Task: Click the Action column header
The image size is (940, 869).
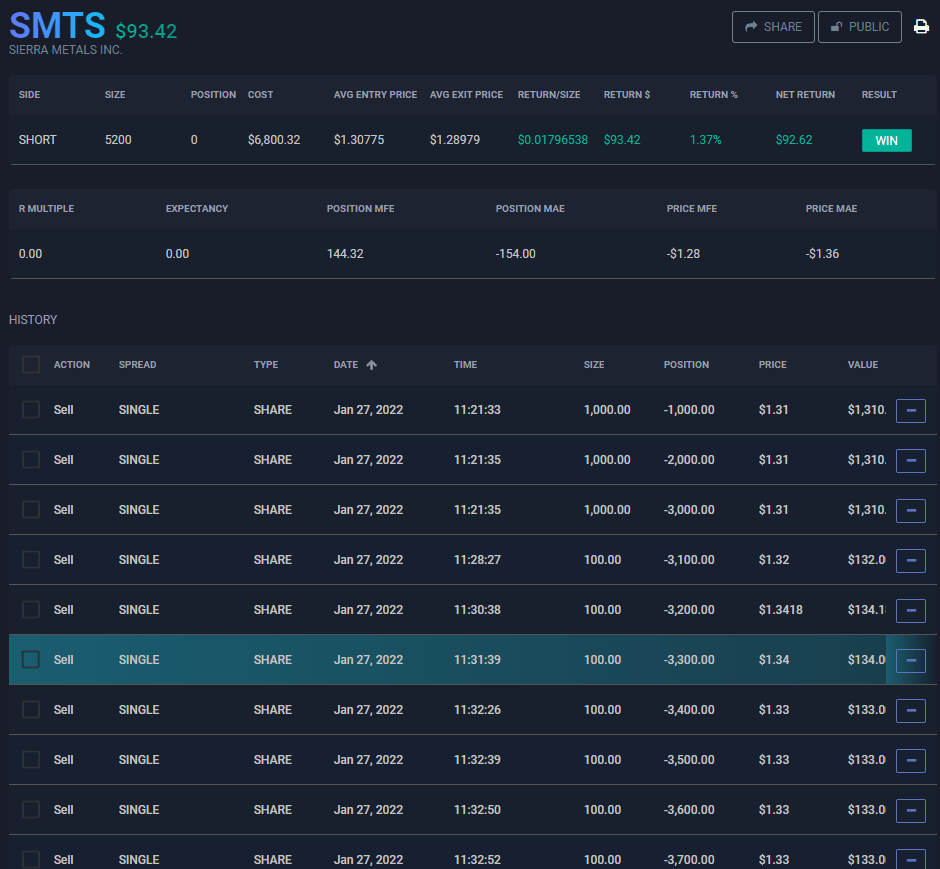Action: (x=72, y=365)
